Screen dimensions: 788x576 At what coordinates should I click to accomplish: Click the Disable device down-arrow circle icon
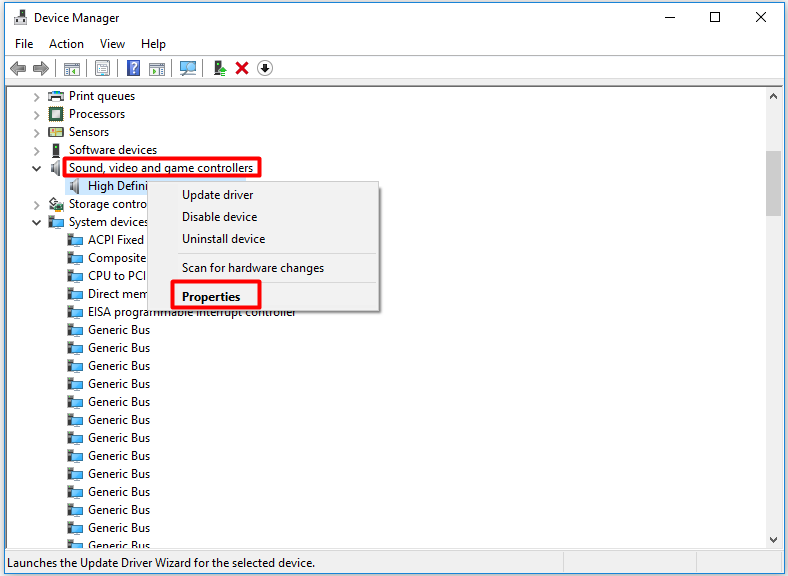pyautogui.click(x=265, y=68)
